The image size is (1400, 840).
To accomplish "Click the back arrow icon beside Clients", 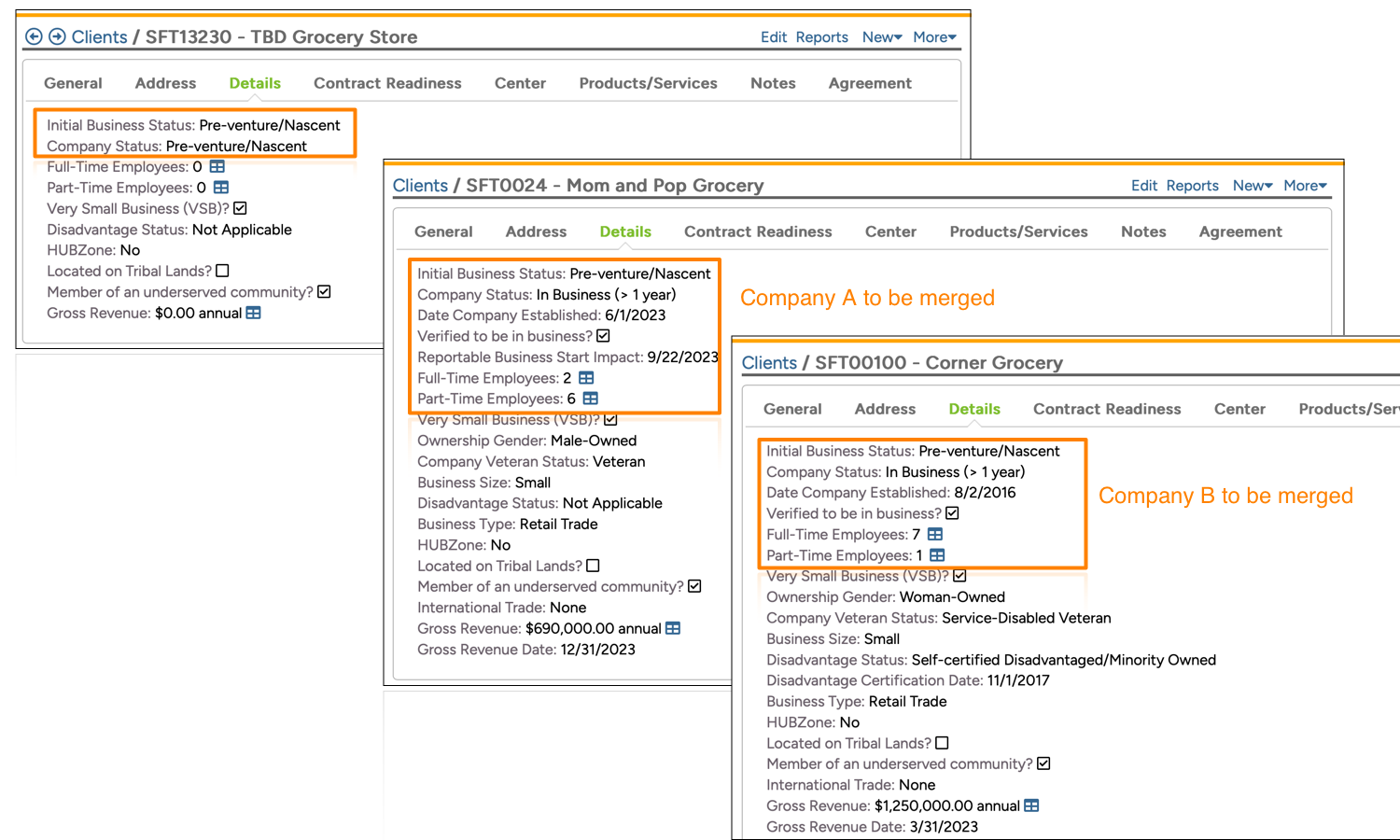I will 34,36.
